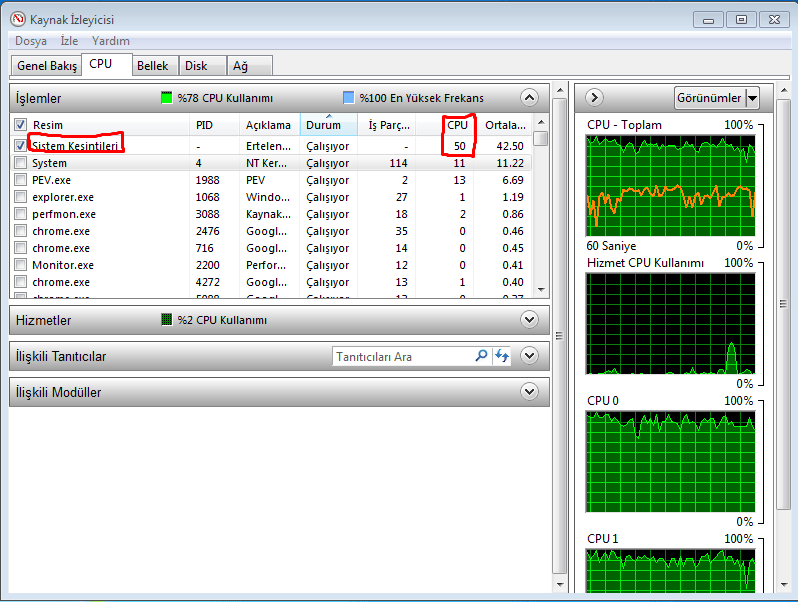Check the chrome.exe PID 716 checkbox
The width and height of the screenshot is (798, 602).
[x=20, y=248]
